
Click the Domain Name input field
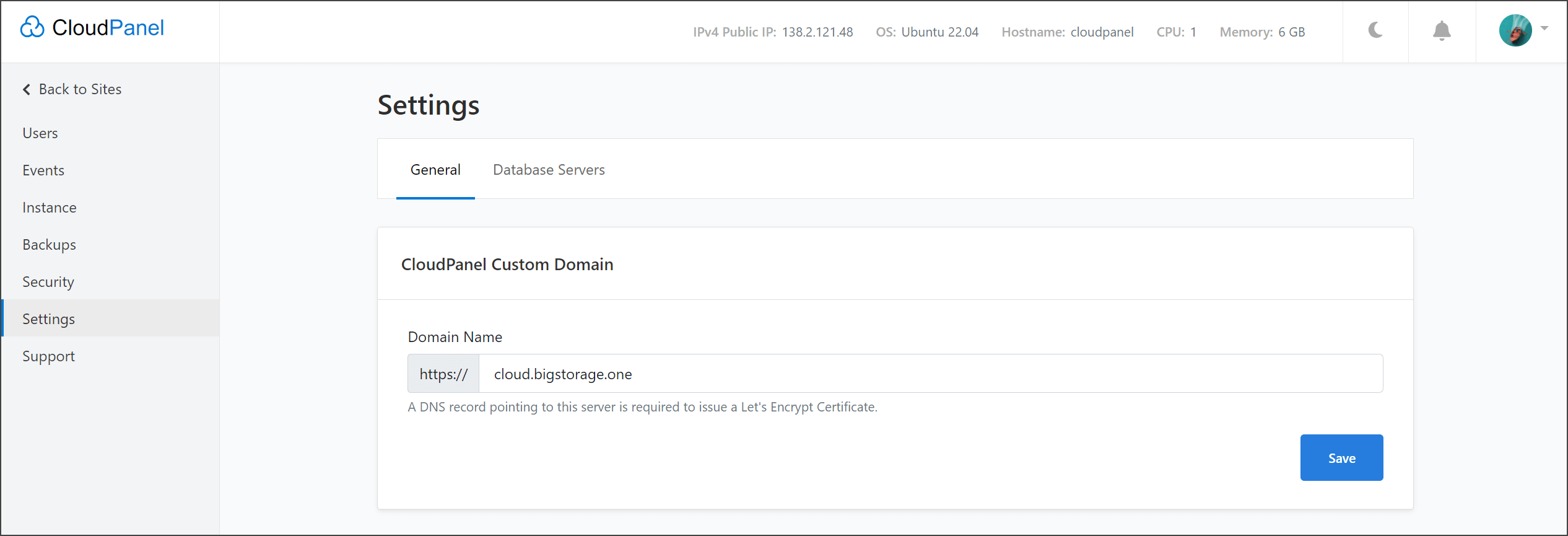pos(931,374)
